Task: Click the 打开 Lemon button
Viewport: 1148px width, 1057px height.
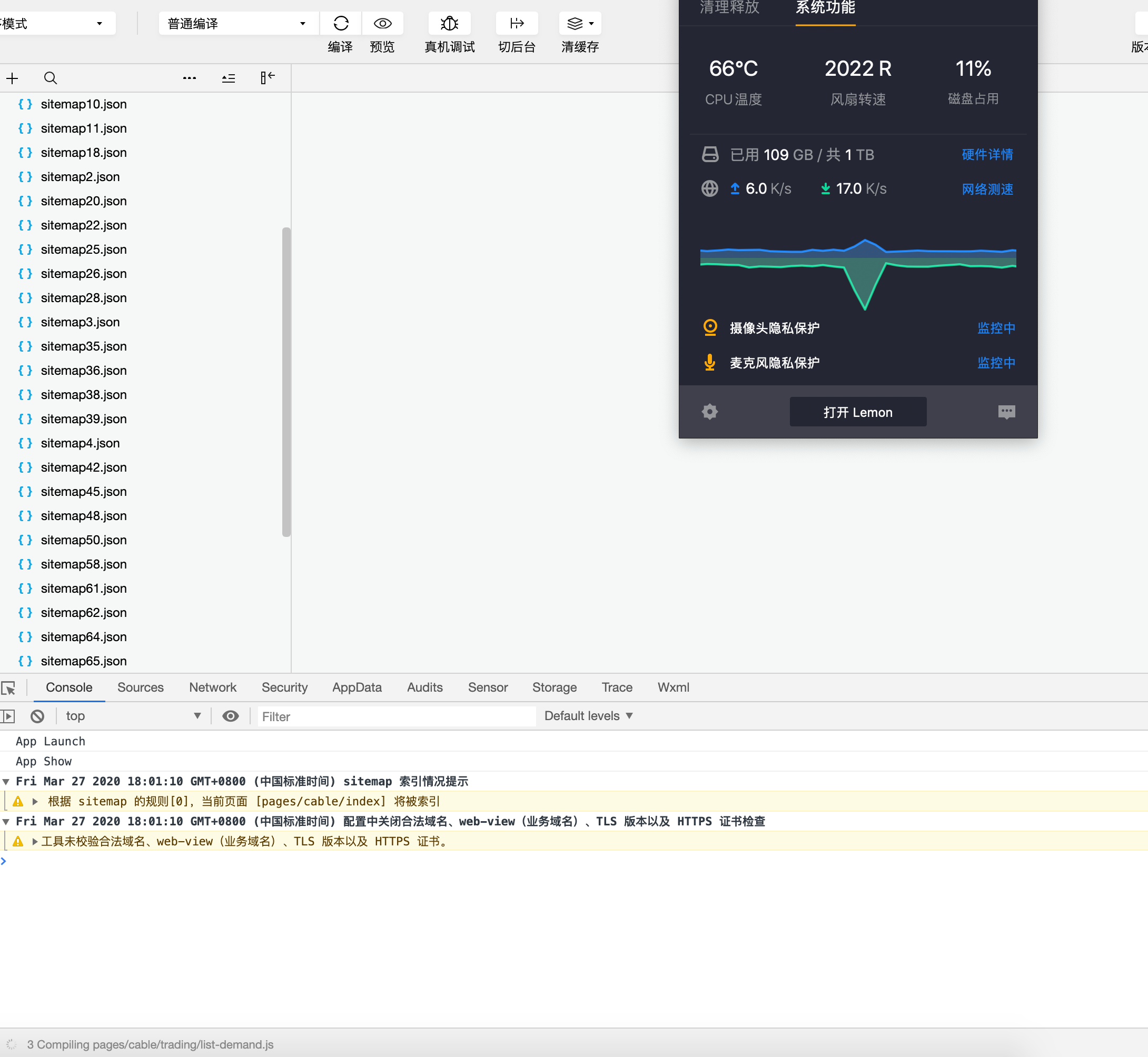Action: click(857, 412)
